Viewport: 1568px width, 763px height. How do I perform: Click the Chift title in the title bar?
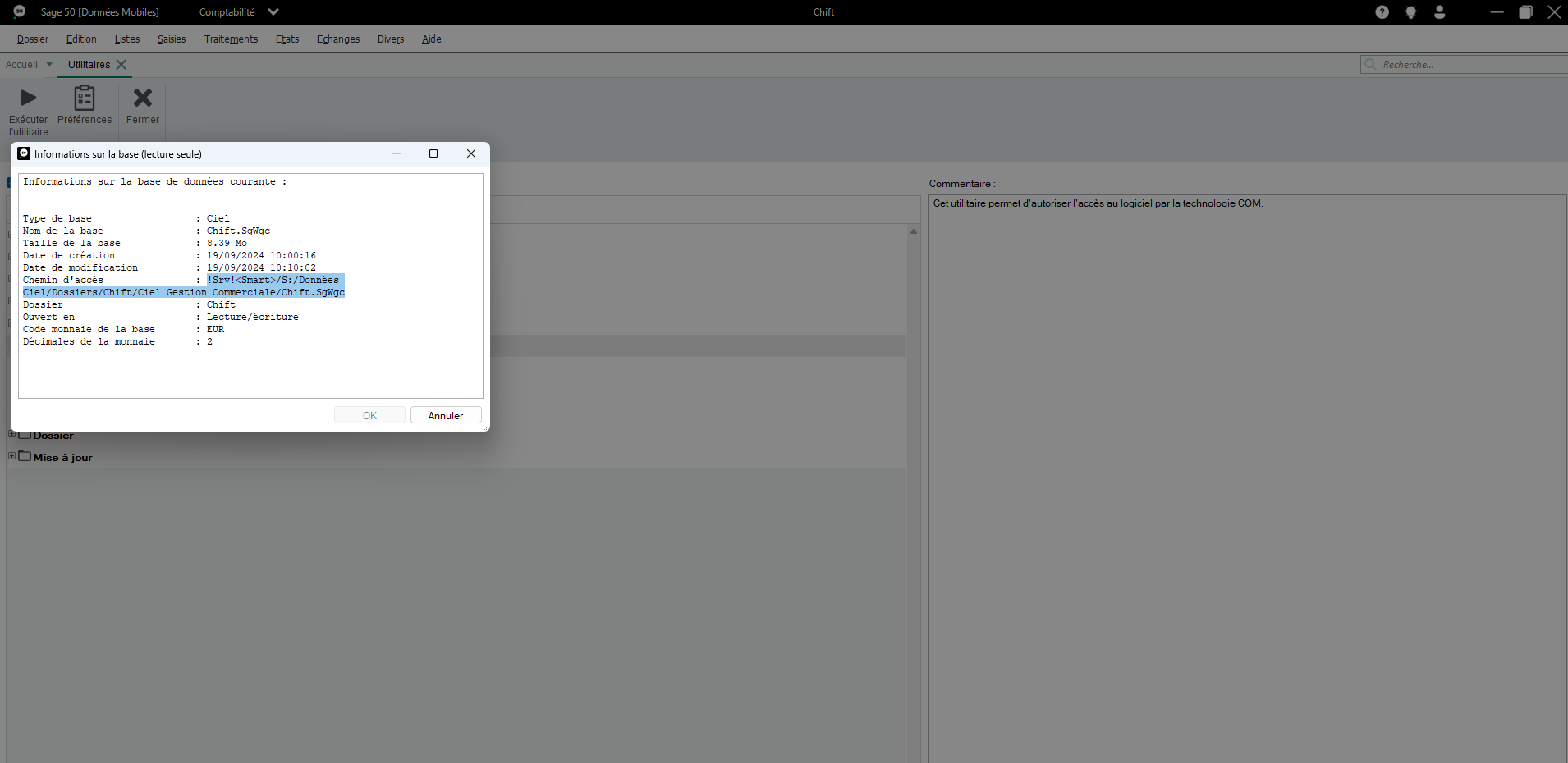tap(823, 12)
